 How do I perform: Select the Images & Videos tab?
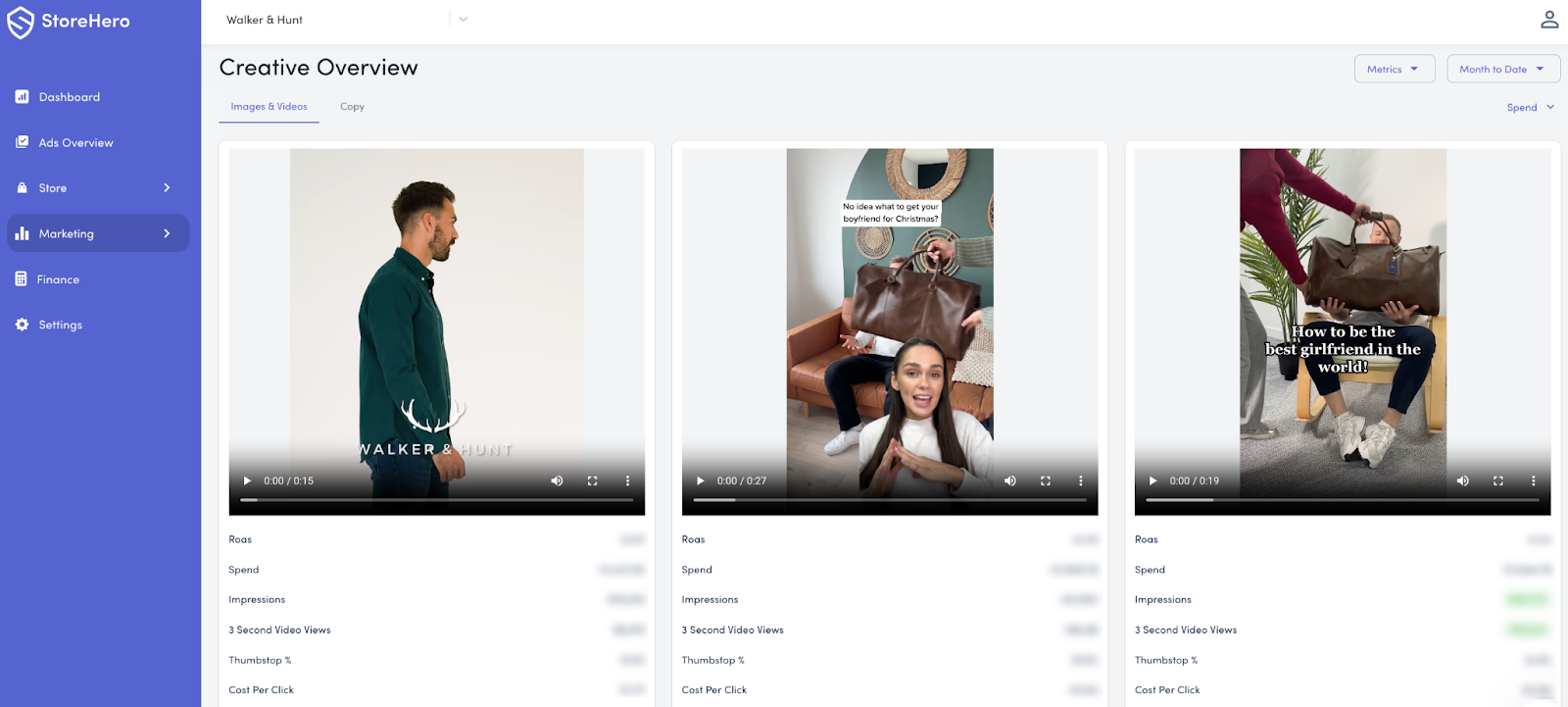tap(269, 107)
